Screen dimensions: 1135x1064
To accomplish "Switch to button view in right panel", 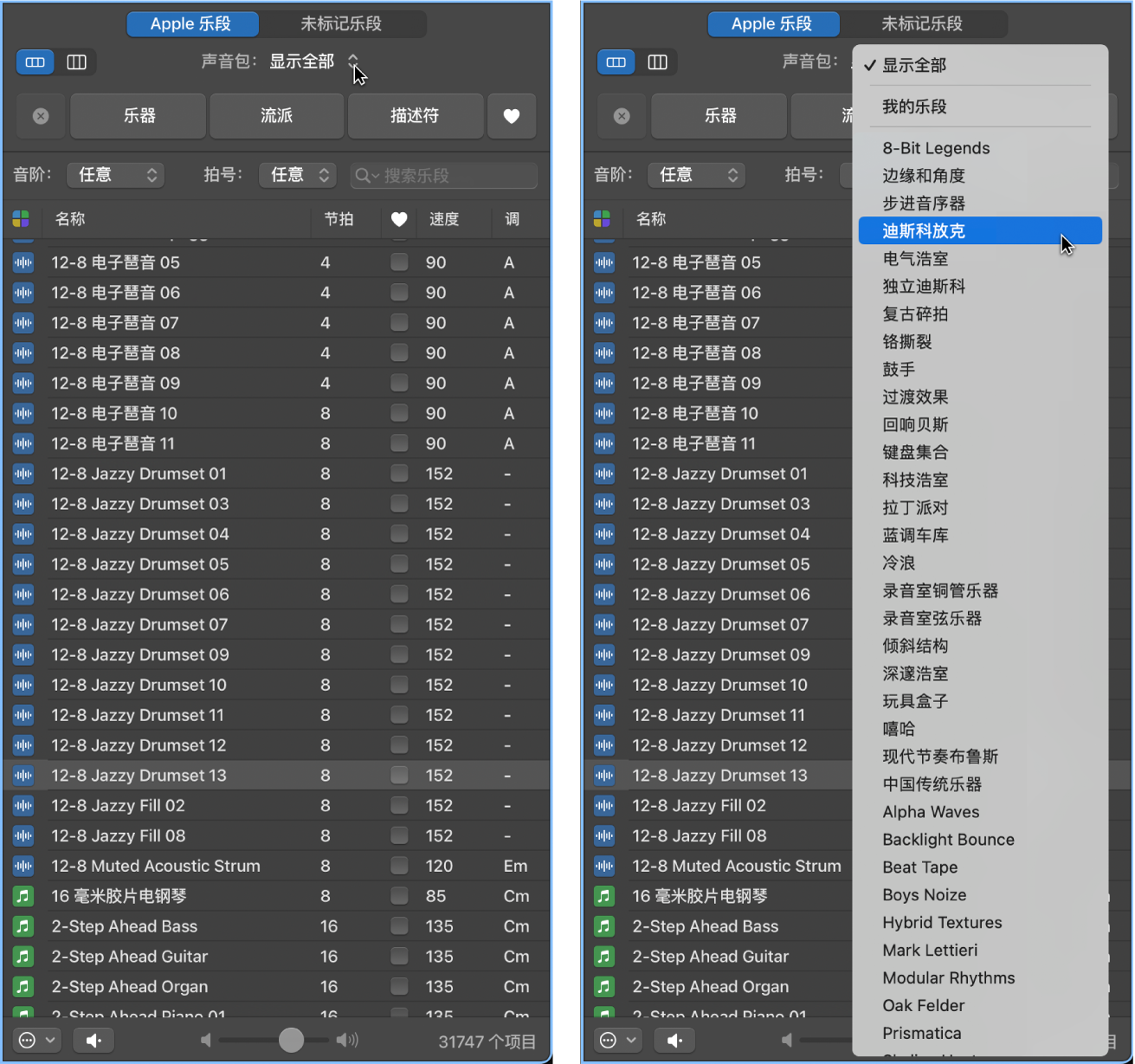I will (x=616, y=61).
